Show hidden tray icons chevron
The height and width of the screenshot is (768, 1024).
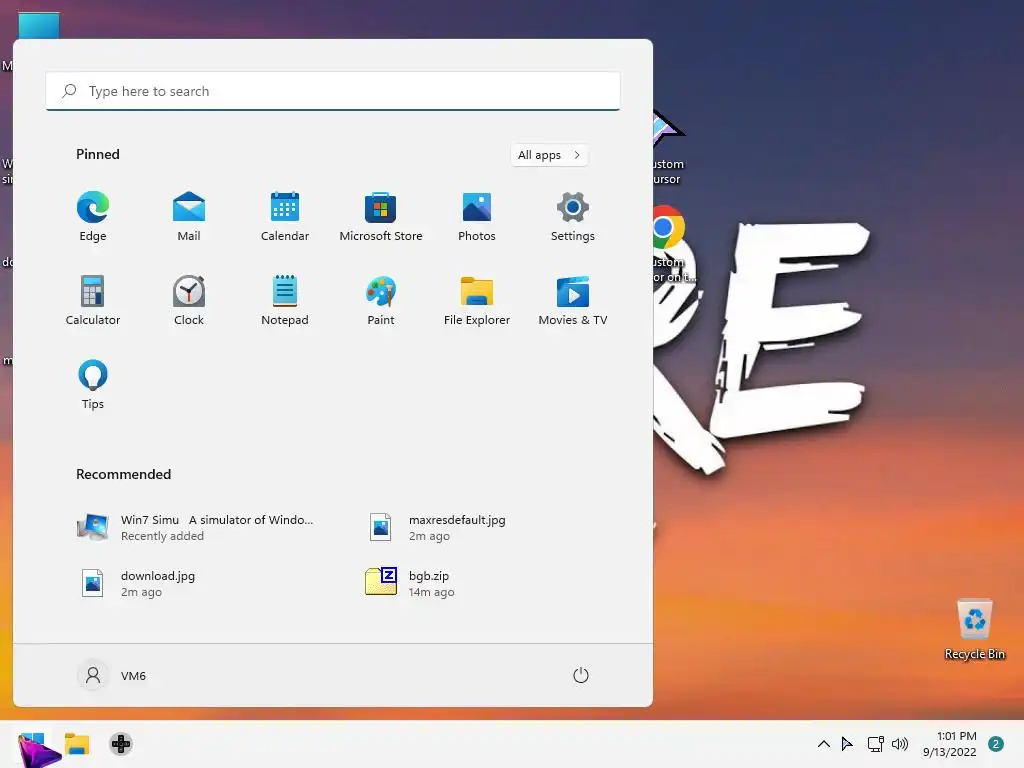[824, 744]
